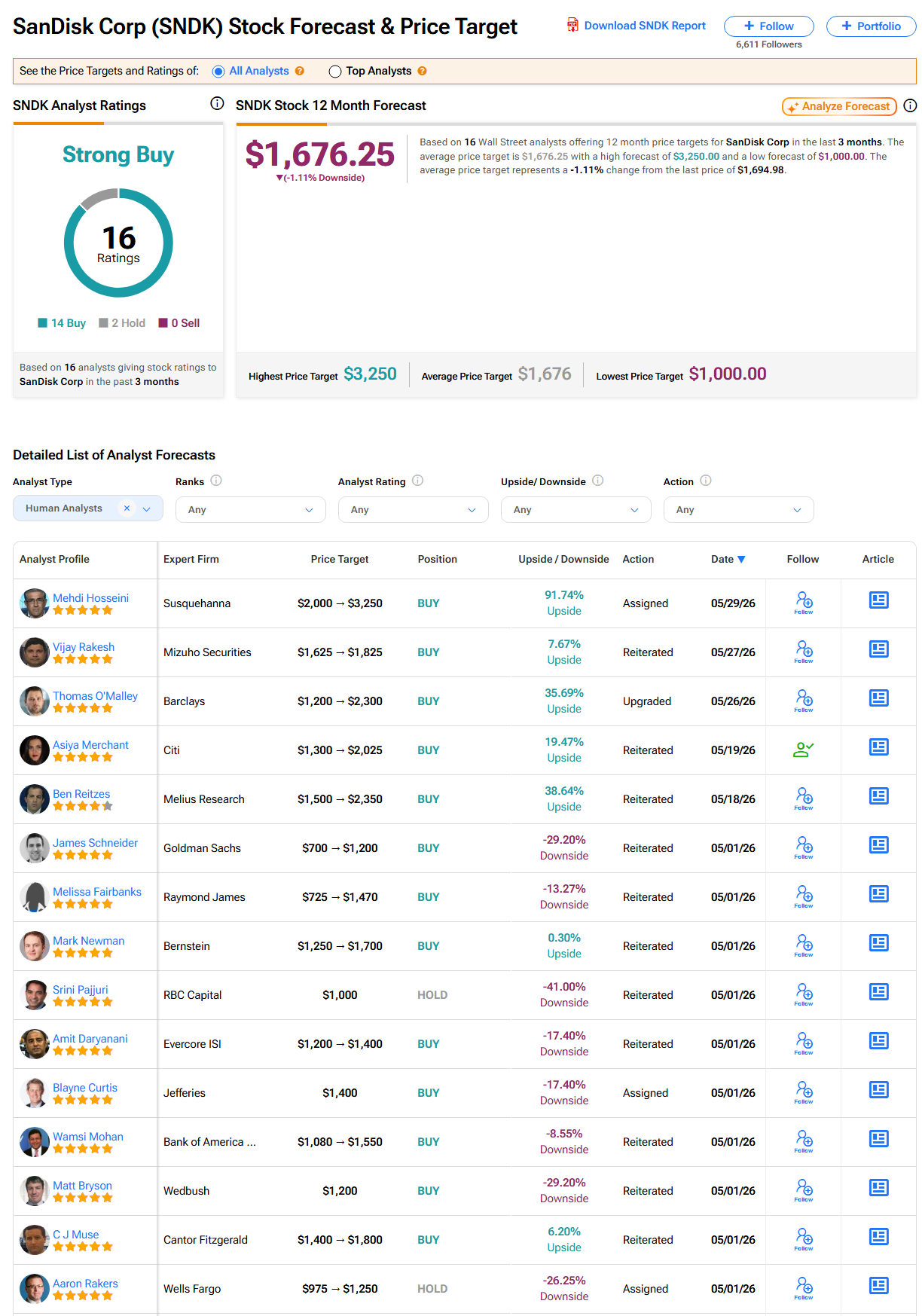Open article for Wells Fargo rating
Screen dimensions: 922x1316
[x=879, y=1286]
